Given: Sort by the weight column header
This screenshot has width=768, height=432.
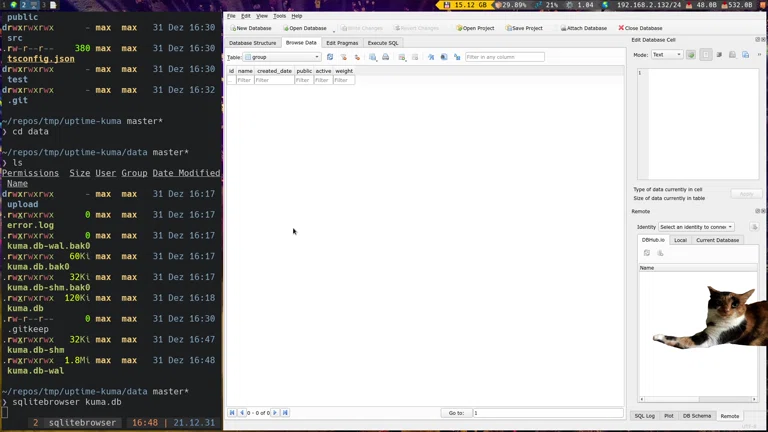Looking at the screenshot, I should pyautogui.click(x=344, y=71).
